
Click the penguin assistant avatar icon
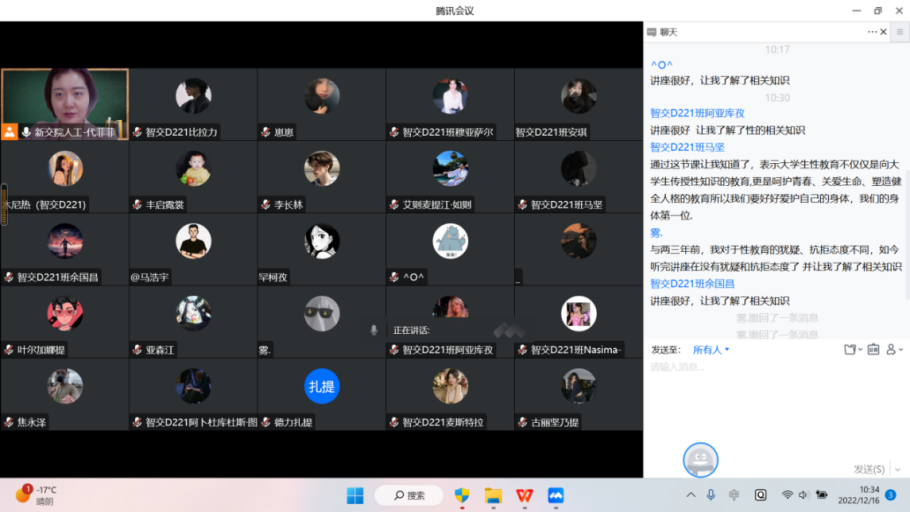pos(700,460)
